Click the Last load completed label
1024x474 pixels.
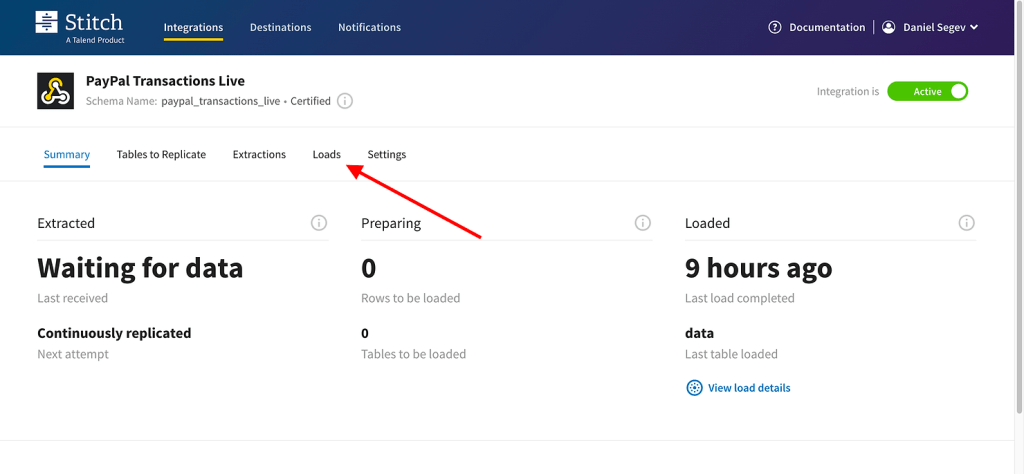pyautogui.click(x=740, y=298)
